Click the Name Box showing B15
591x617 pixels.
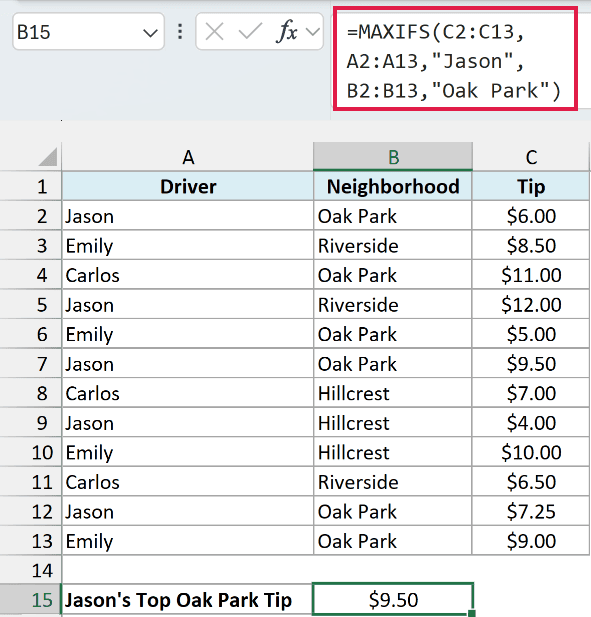pyautogui.click(x=88, y=31)
